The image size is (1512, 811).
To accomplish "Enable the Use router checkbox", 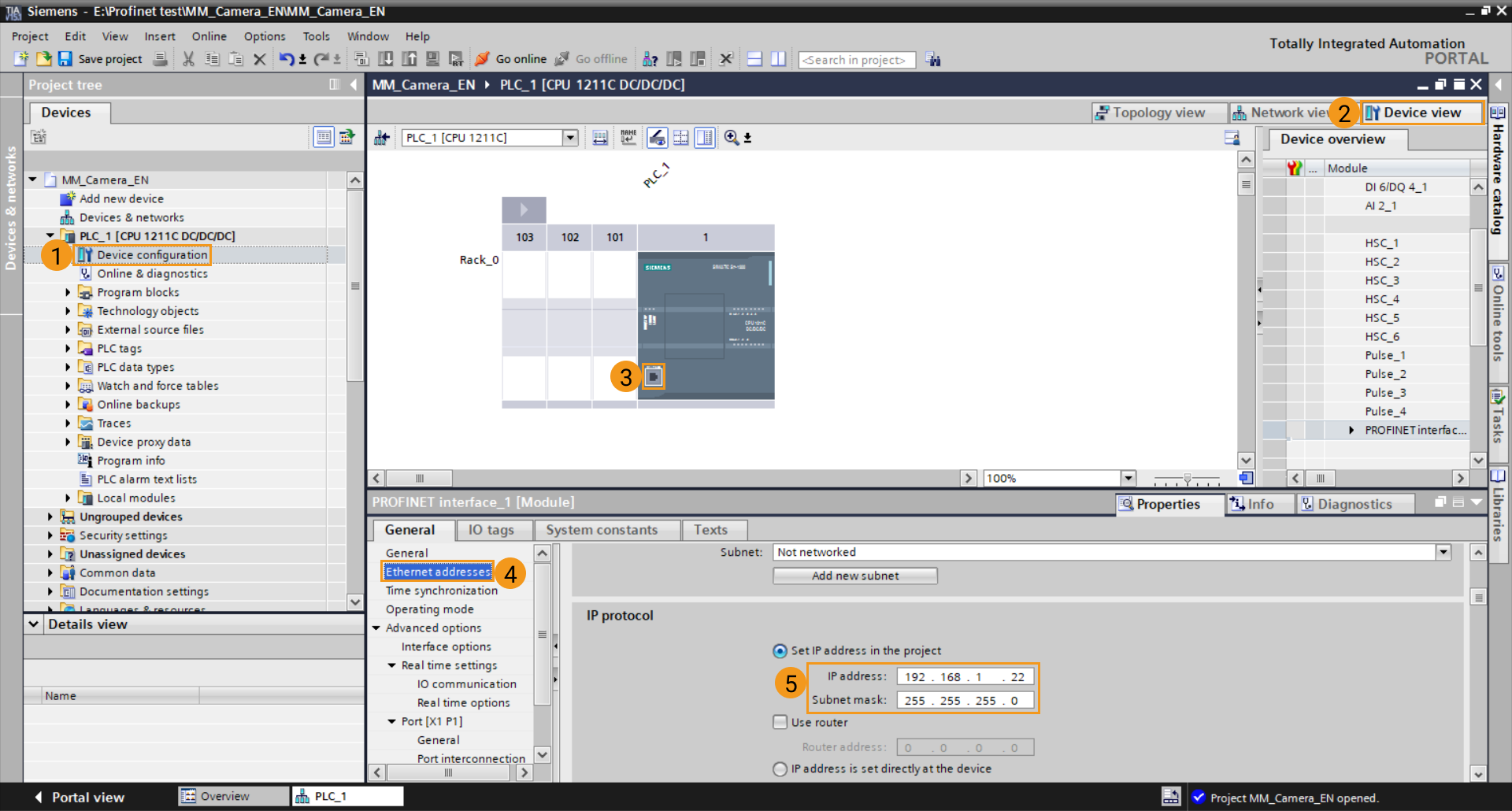I will (780, 722).
